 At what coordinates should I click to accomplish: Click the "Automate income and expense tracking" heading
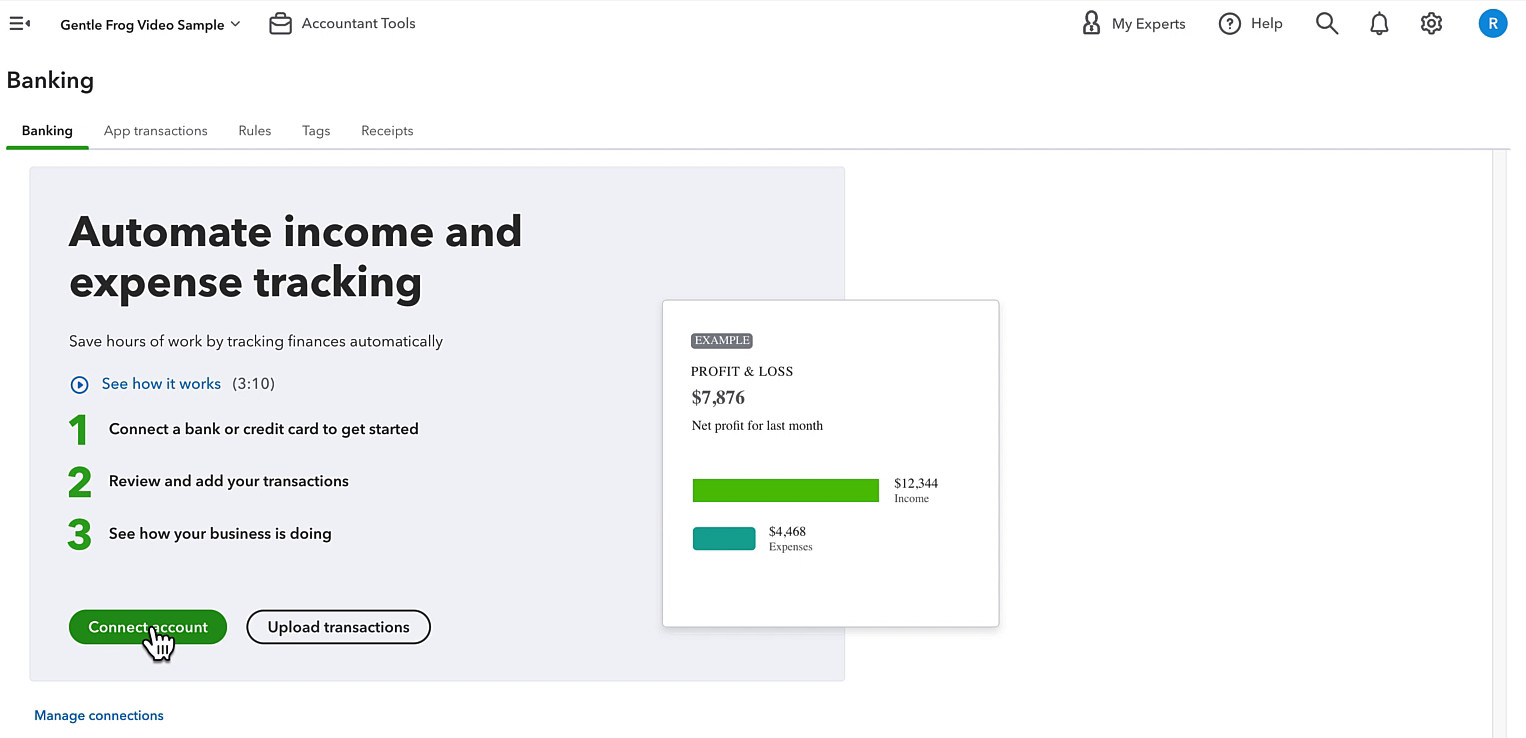(x=295, y=257)
